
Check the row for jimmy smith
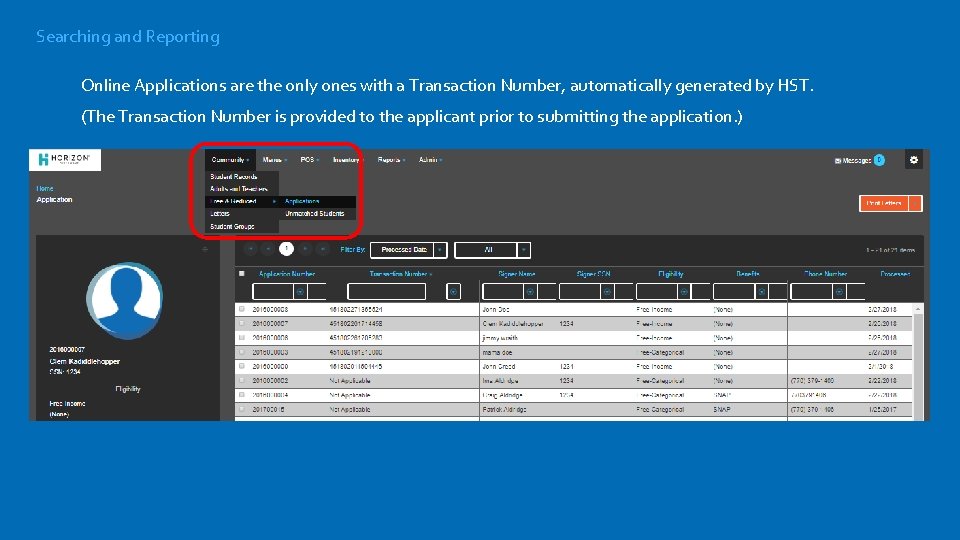pyautogui.click(x=242, y=337)
